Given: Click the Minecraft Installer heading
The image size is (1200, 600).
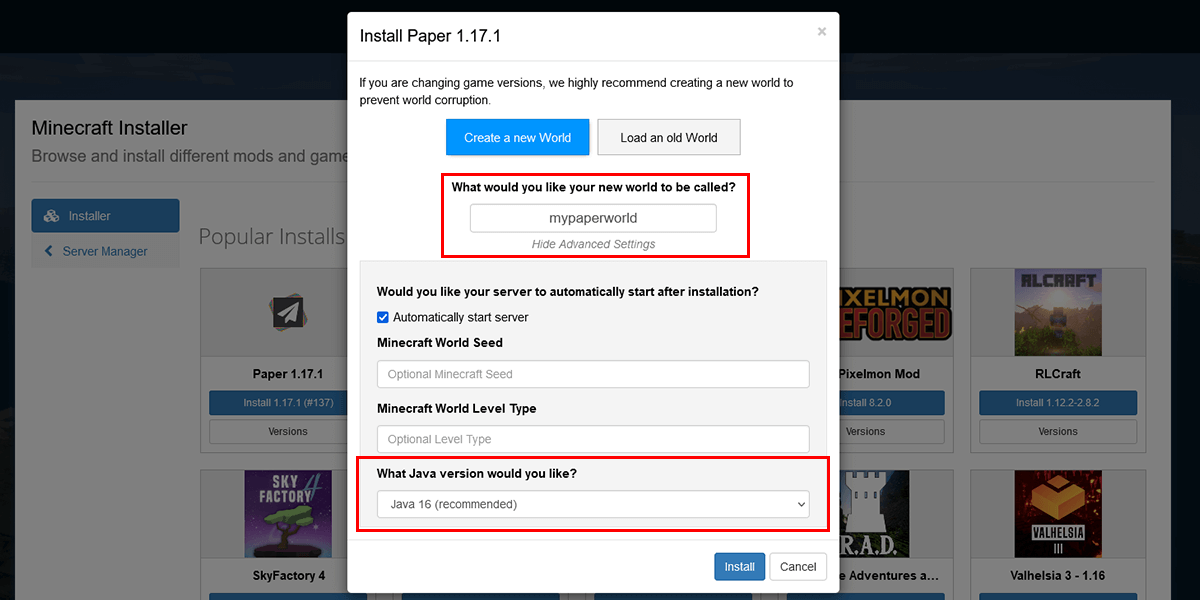Looking at the screenshot, I should point(109,128).
